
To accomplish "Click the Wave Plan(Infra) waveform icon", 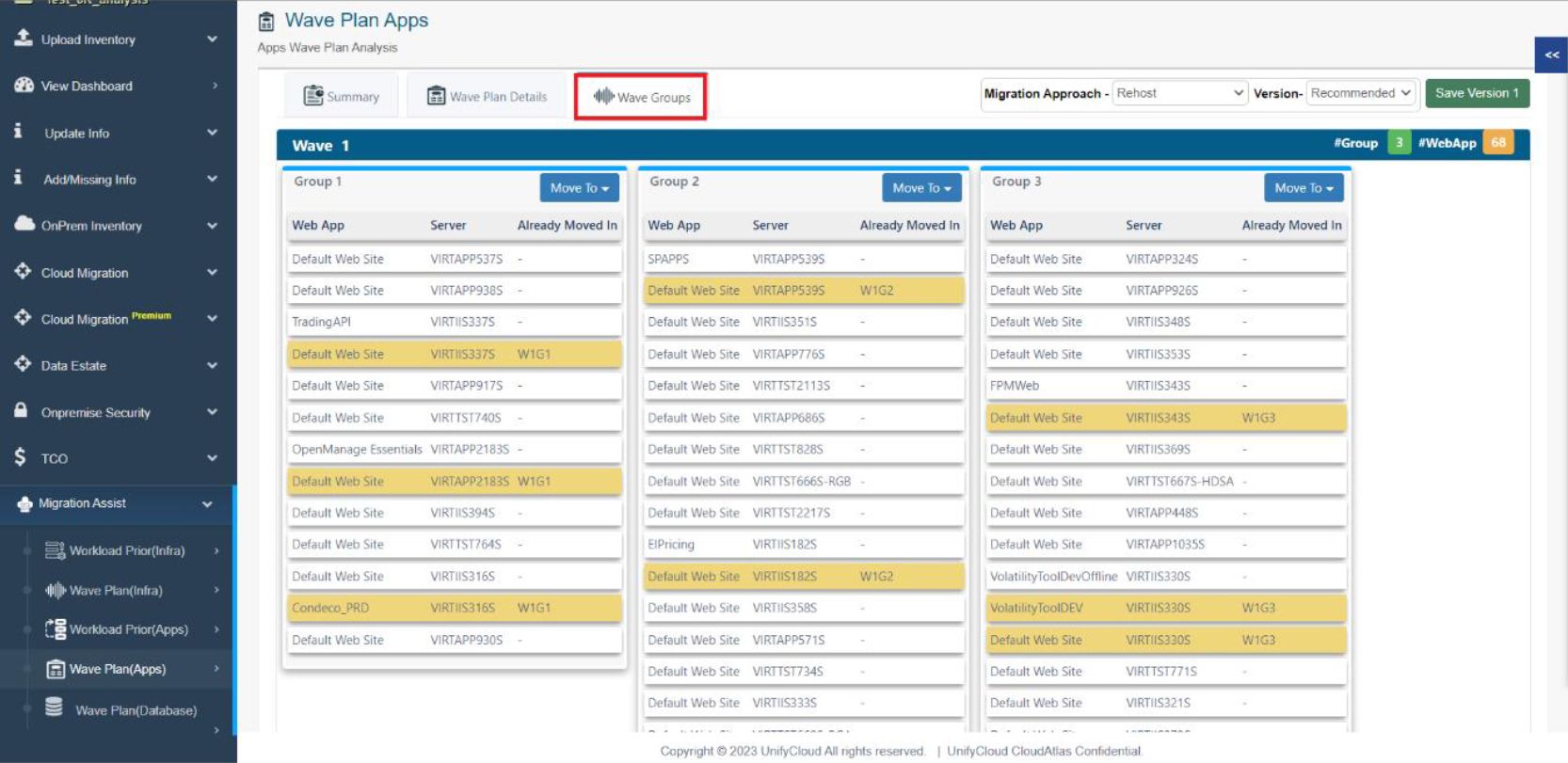I will tap(56, 590).
